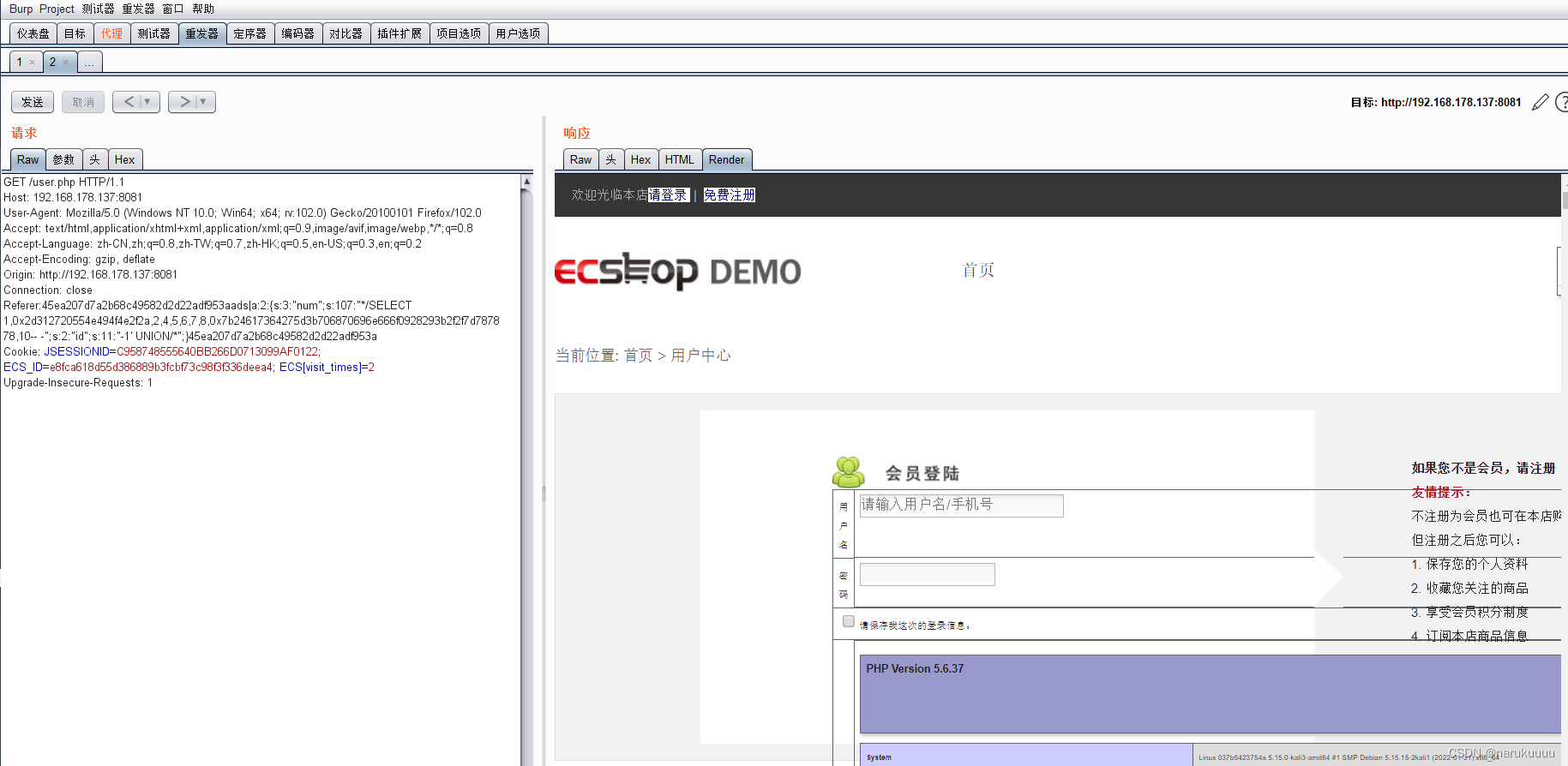Click the pencil icon to edit target
The width and height of the screenshot is (1568, 766).
(1540, 102)
